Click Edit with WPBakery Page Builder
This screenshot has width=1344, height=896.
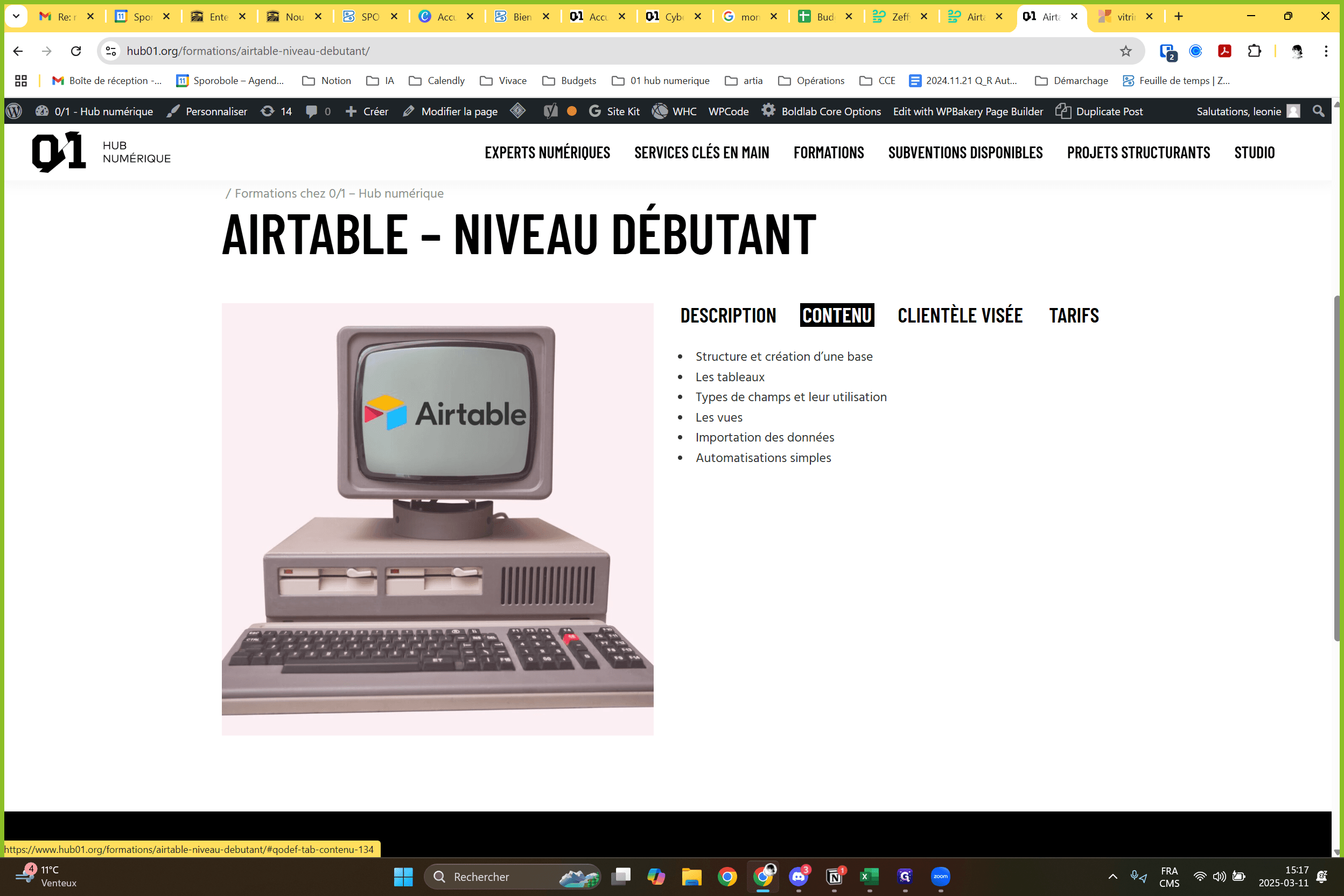coord(968,111)
